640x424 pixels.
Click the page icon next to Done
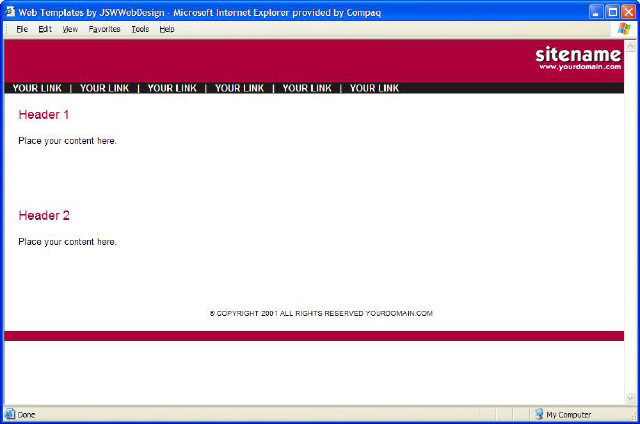(x=10, y=414)
